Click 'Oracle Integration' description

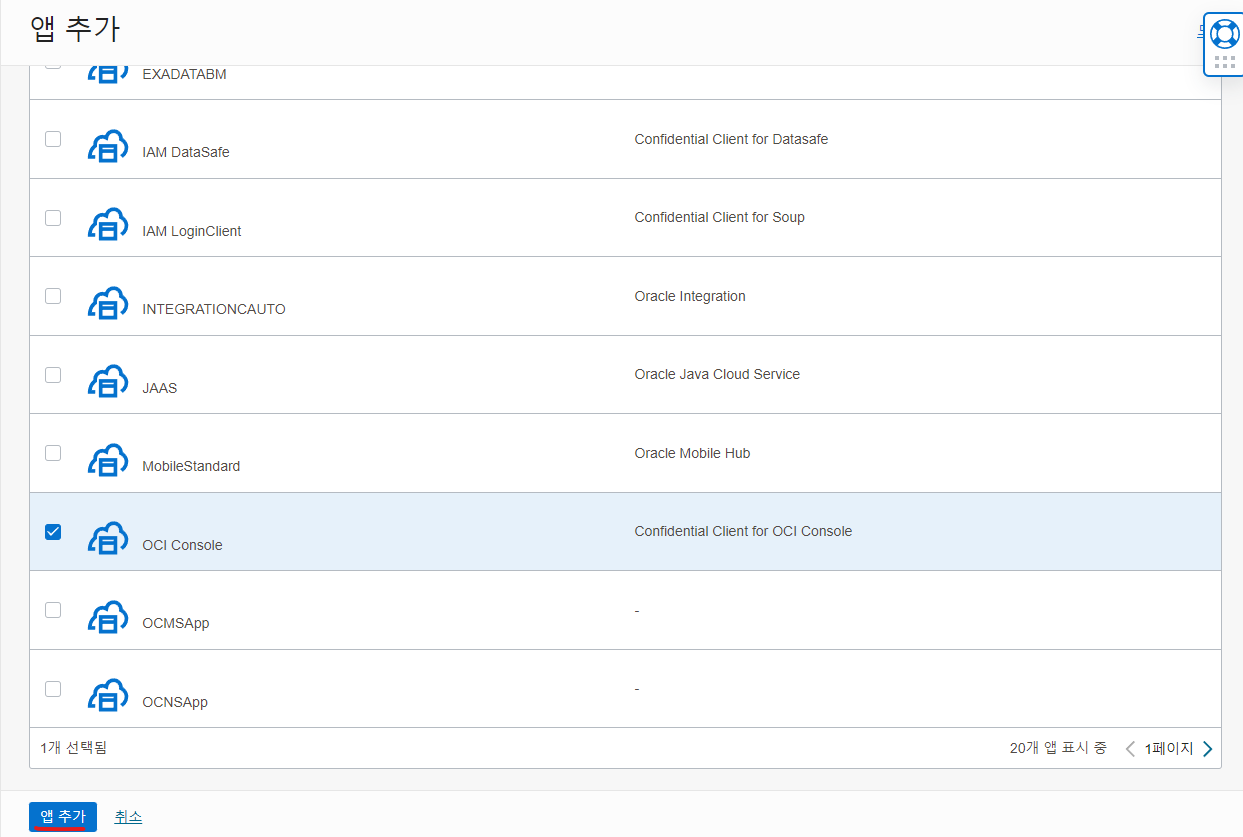pos(690,296)
